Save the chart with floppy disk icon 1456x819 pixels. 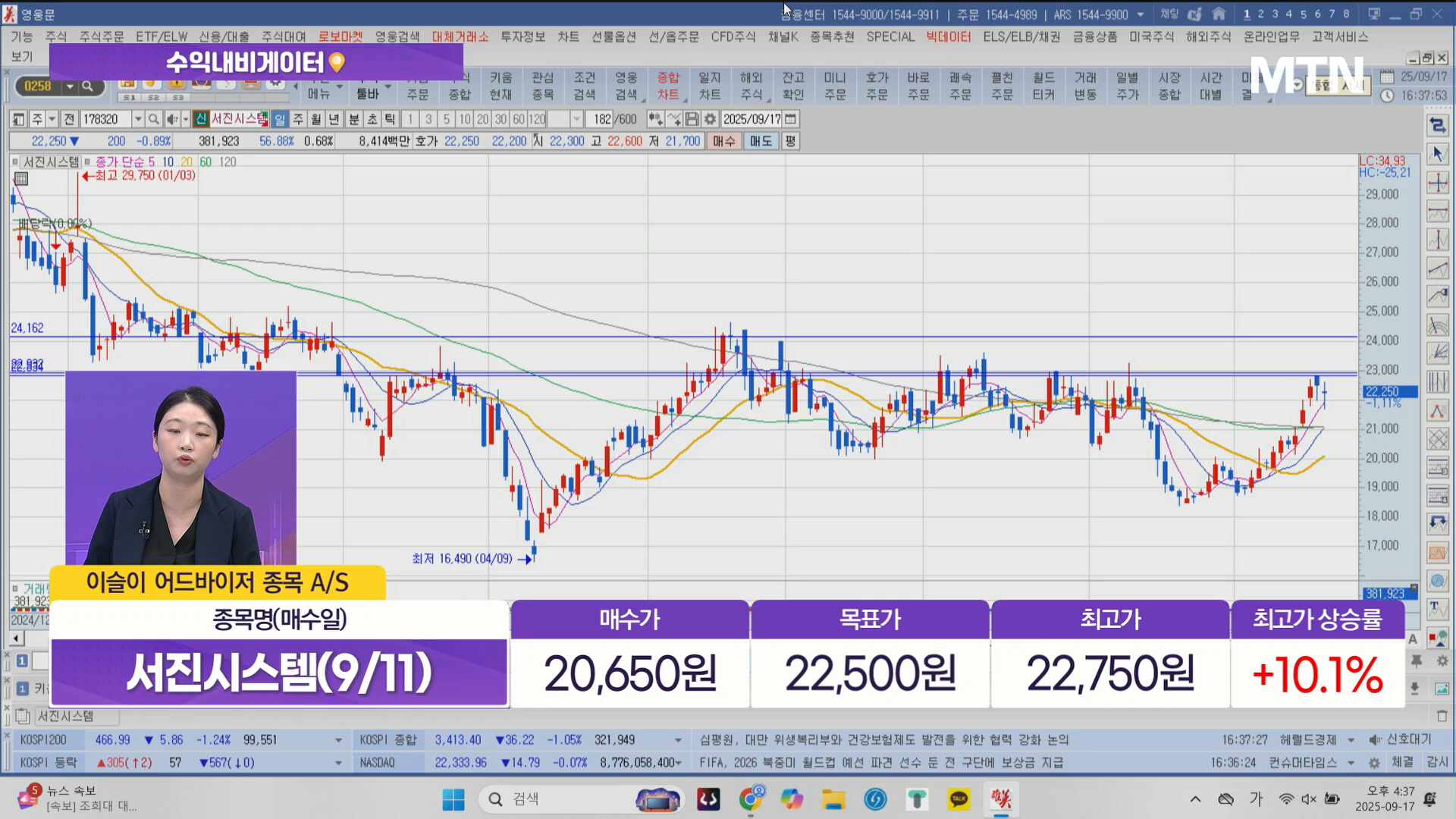tap(692, 119)
